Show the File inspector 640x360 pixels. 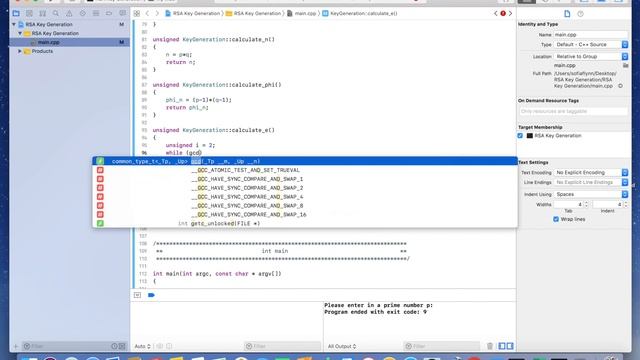(567, 14)
